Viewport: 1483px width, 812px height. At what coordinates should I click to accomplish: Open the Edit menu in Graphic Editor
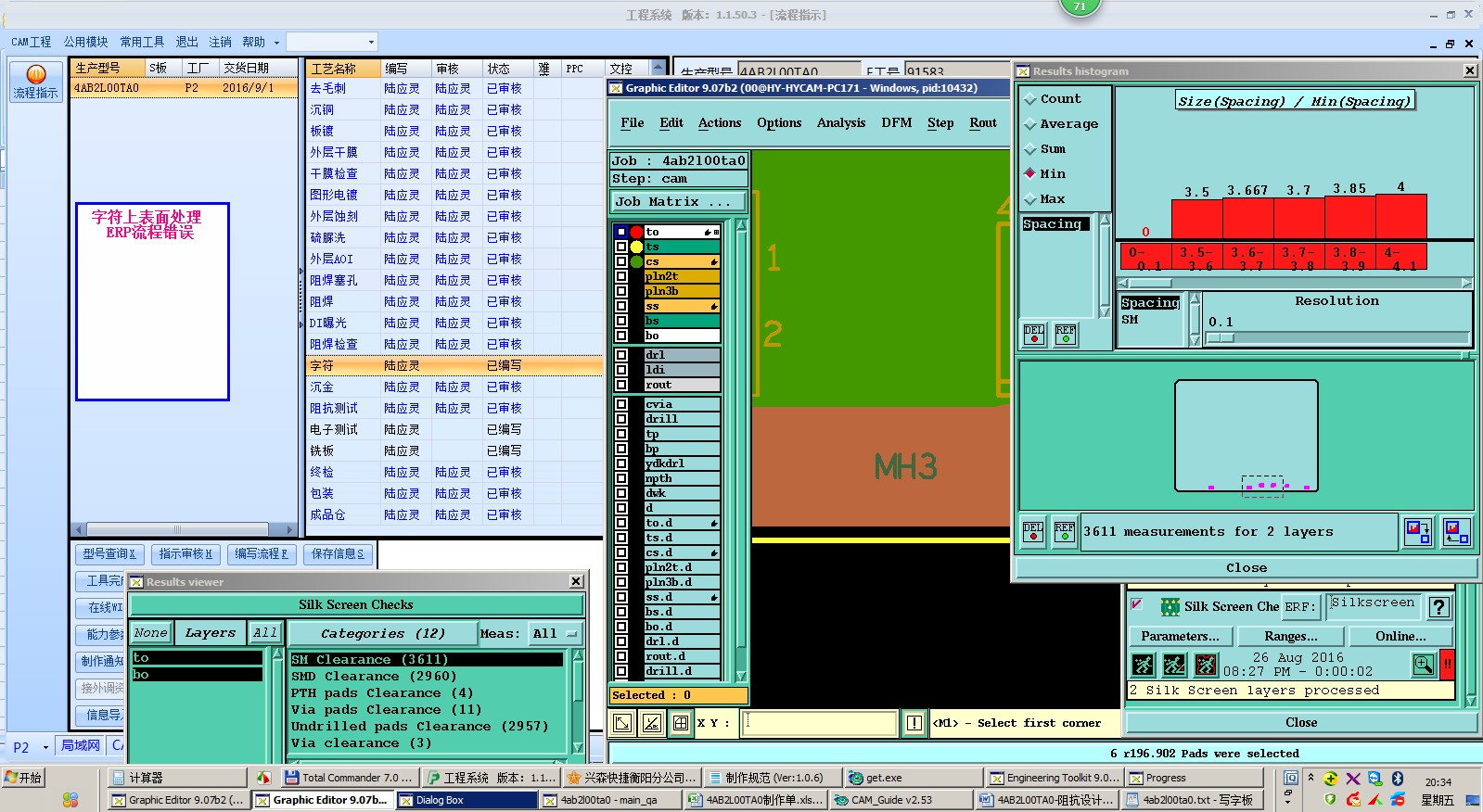[671, 122]
